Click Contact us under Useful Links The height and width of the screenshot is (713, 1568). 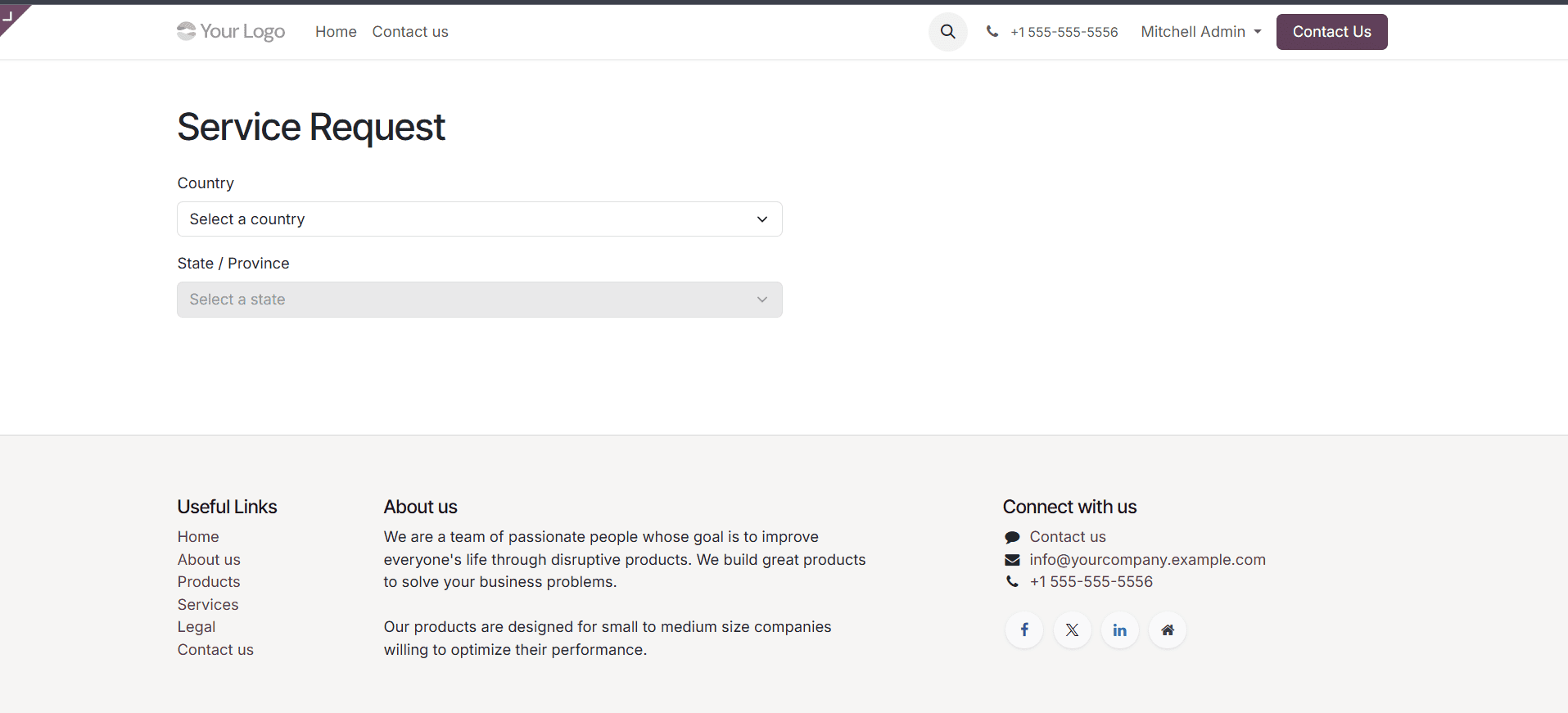click(x=215, y=650)
